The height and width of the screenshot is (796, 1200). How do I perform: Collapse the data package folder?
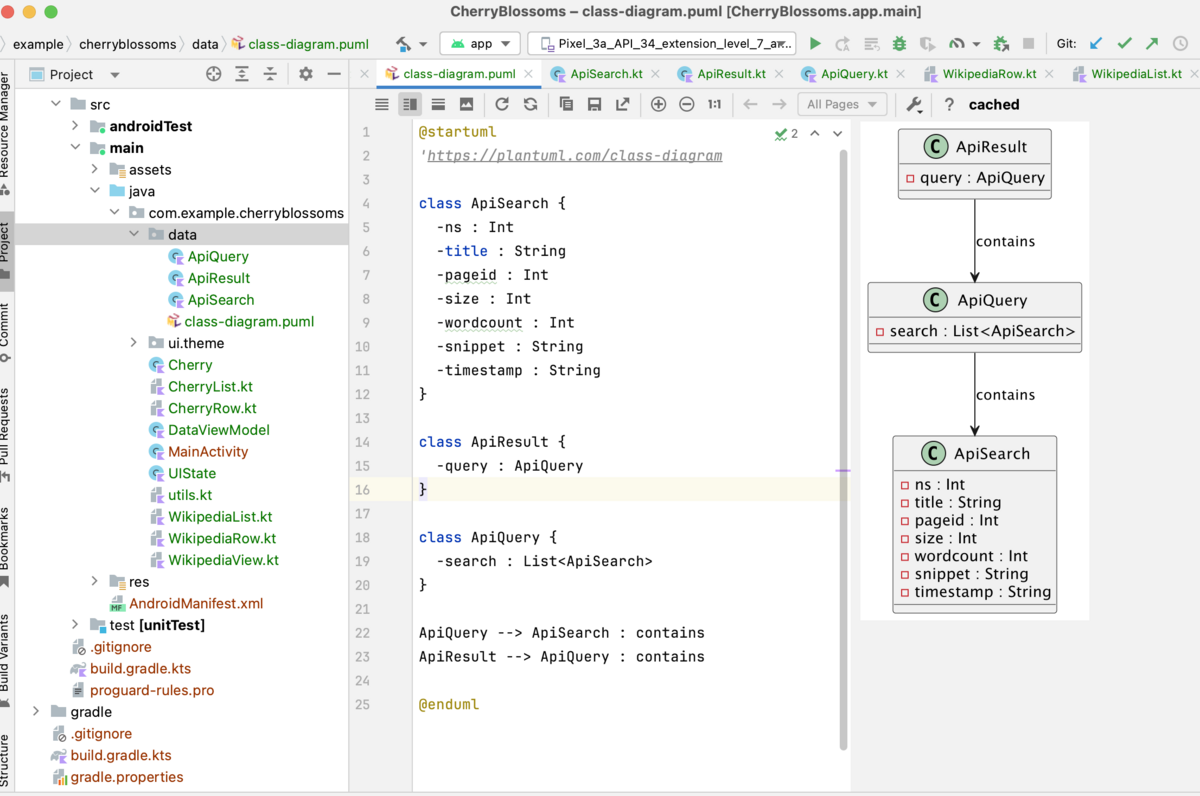(x=134, y=234)
